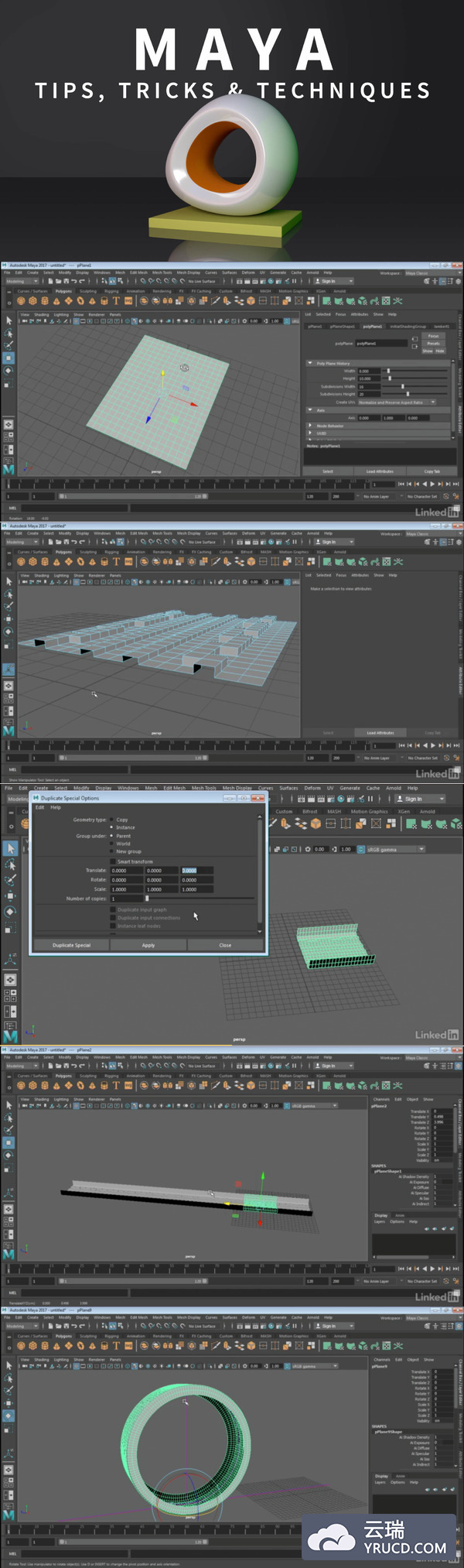Click Undo arrow icon in pPlane1 window
The image size is (464, 1568).
[73, 281]
